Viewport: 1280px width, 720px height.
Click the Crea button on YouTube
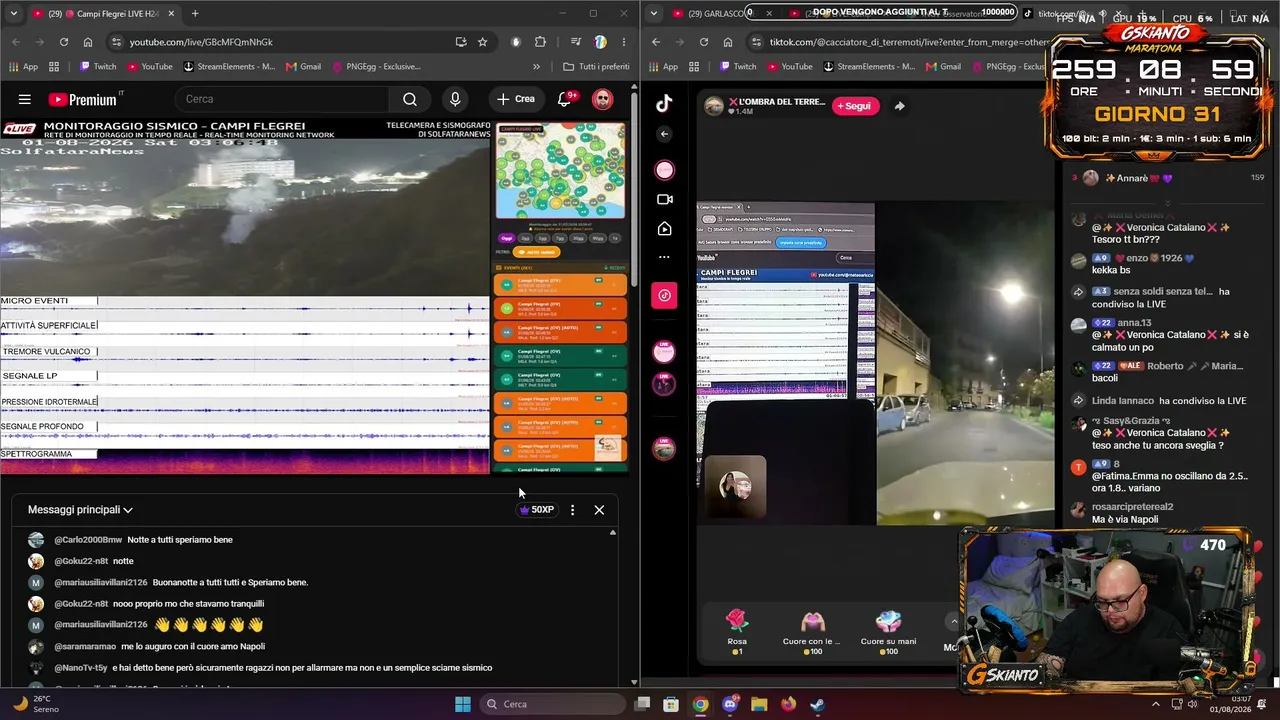[x=516, y=99]
